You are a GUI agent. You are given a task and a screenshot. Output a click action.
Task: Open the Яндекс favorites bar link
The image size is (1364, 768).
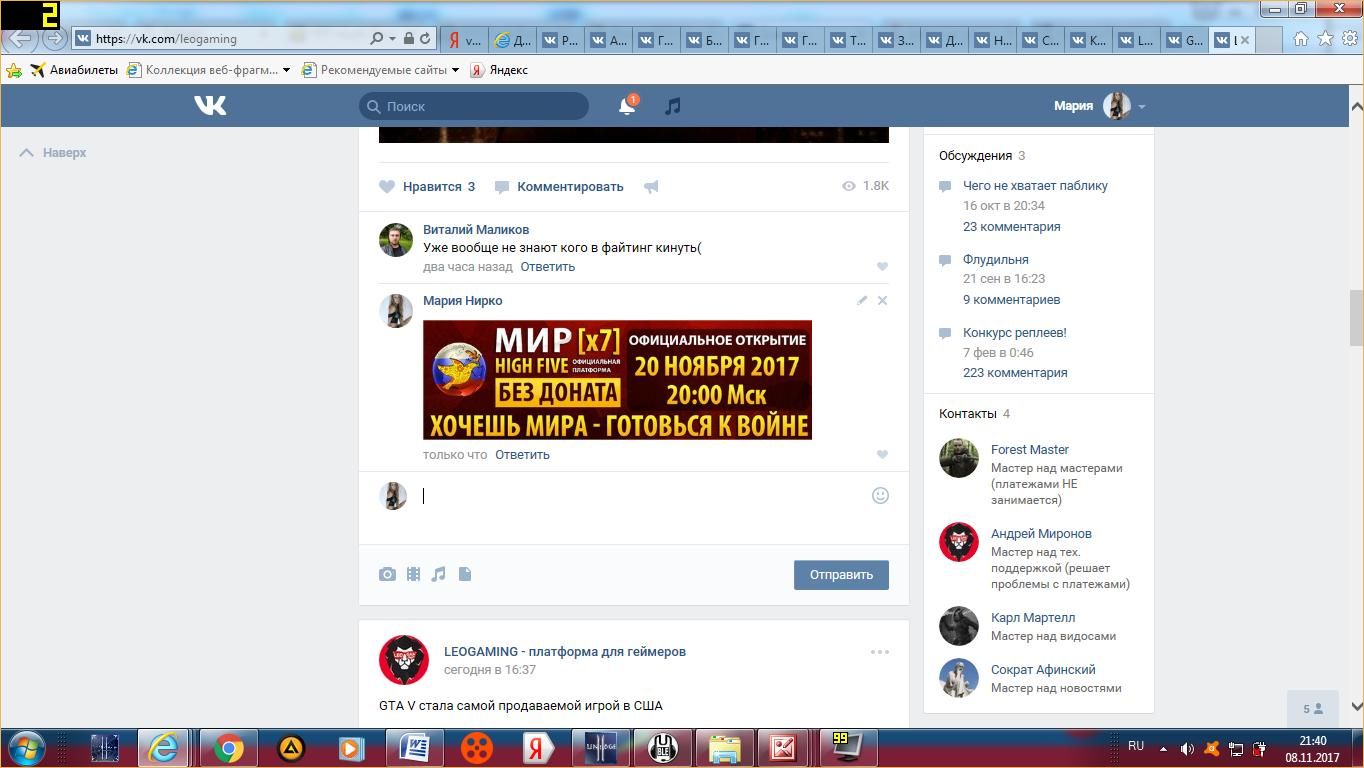[499, 70]
